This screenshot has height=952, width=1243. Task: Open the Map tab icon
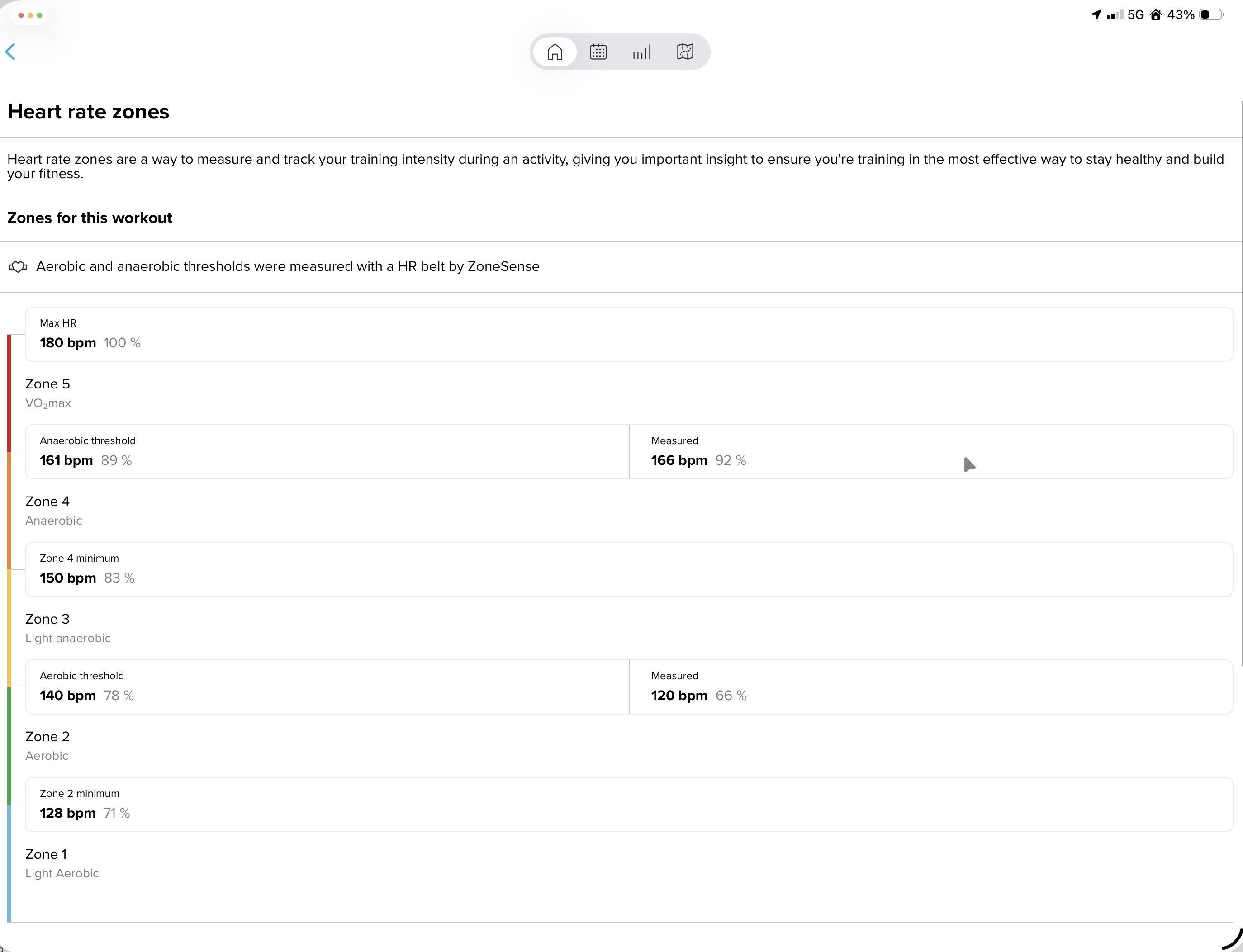click(x=685, y=52)
